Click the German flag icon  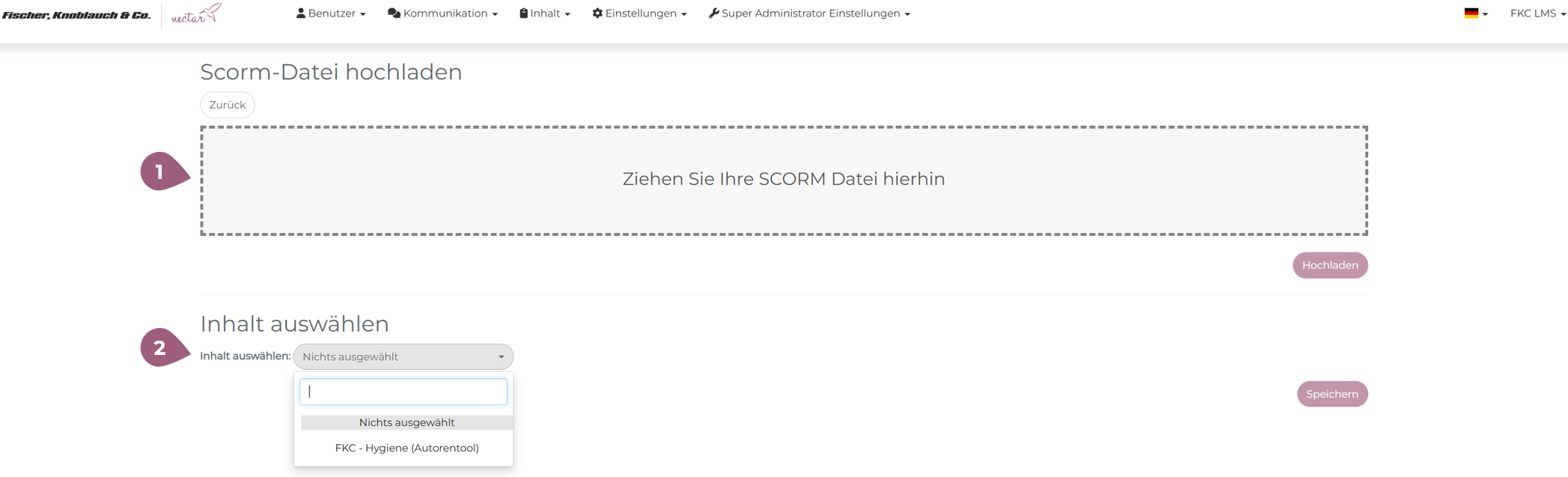1471,13
